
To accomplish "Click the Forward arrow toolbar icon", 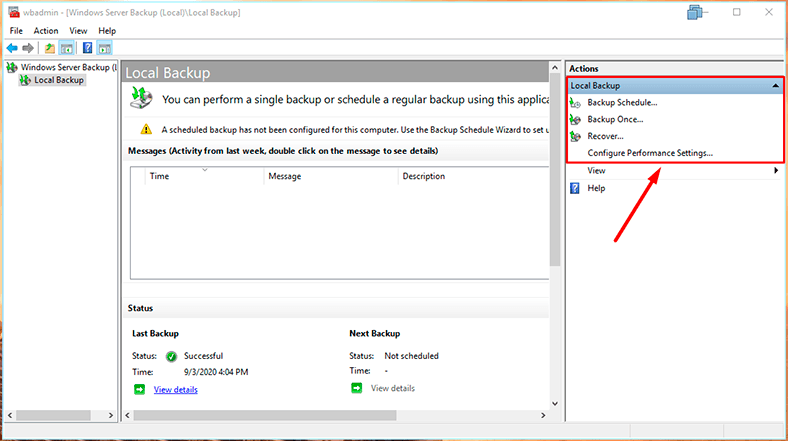I will point(28,48).
